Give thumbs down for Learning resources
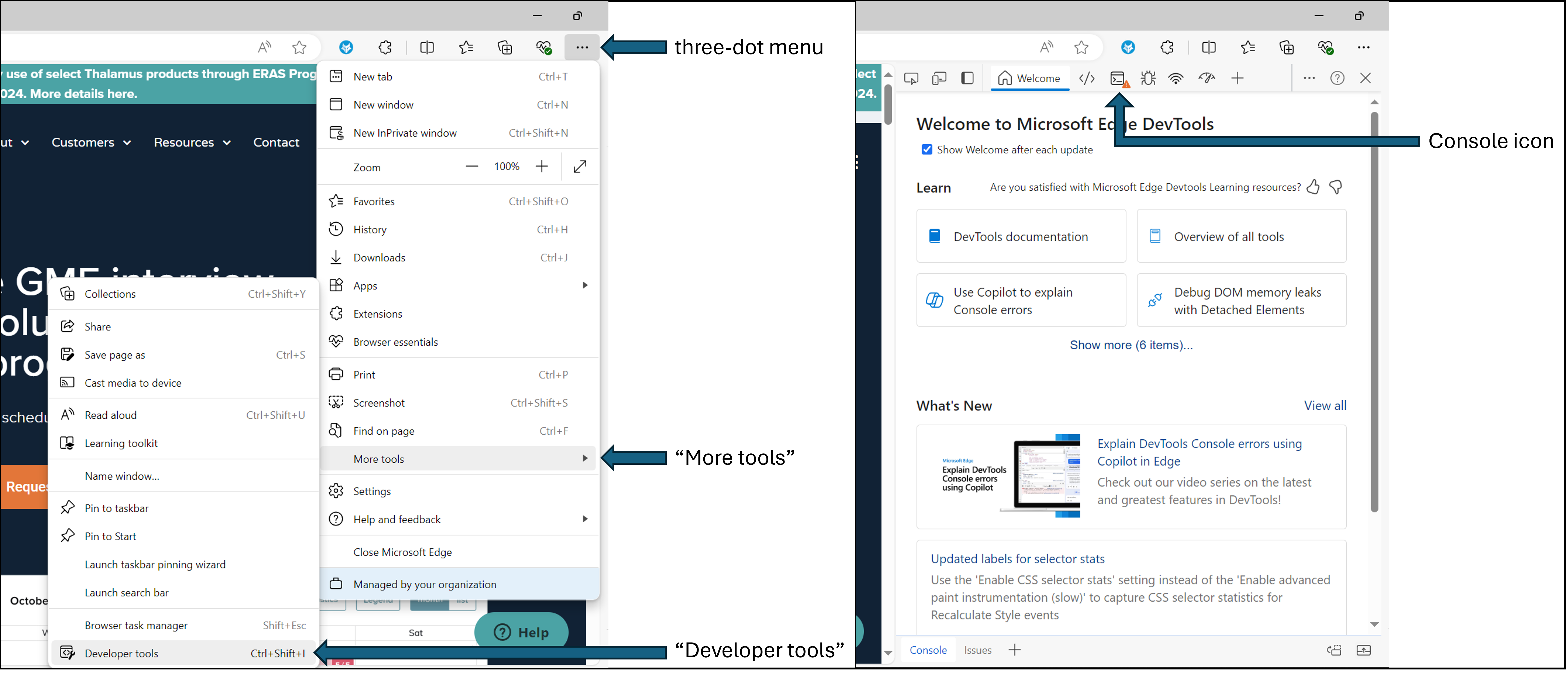 pyautogui.click(x=1336, y=187)
